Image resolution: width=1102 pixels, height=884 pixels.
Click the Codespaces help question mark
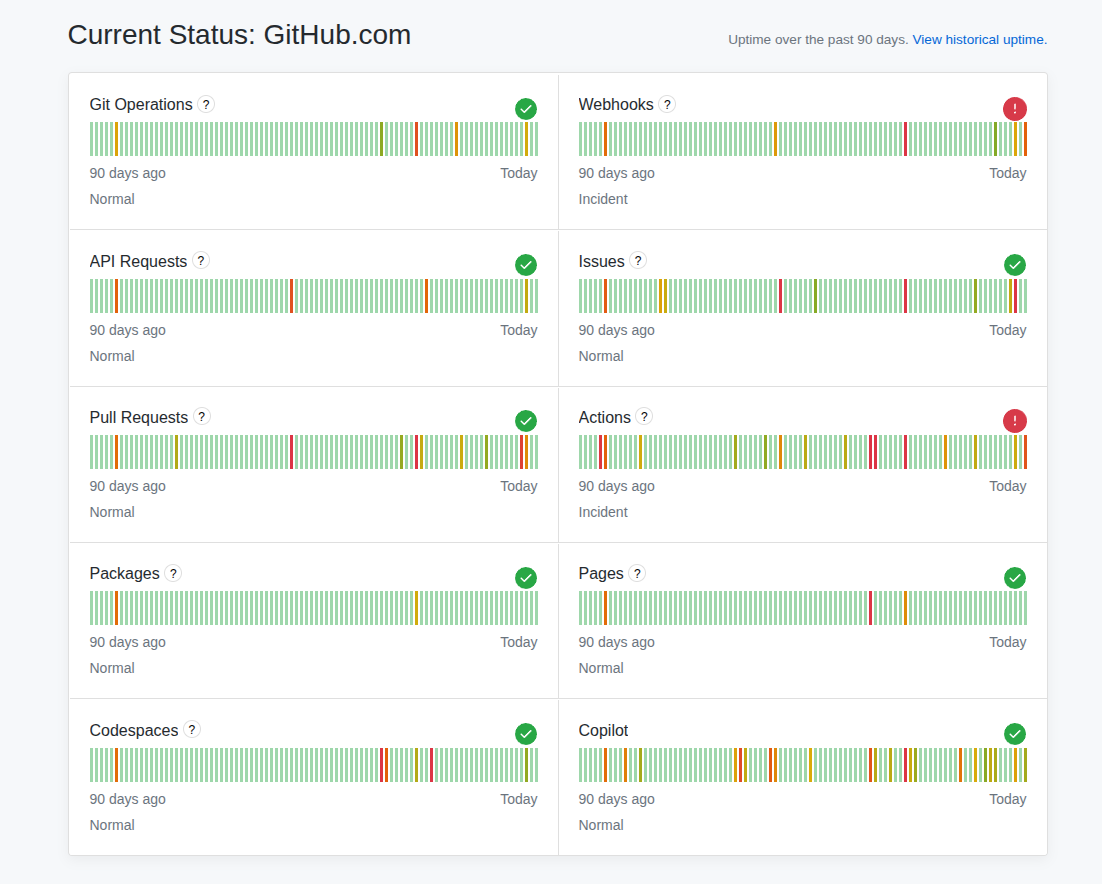pyautogui.click(x=192, y=729)
